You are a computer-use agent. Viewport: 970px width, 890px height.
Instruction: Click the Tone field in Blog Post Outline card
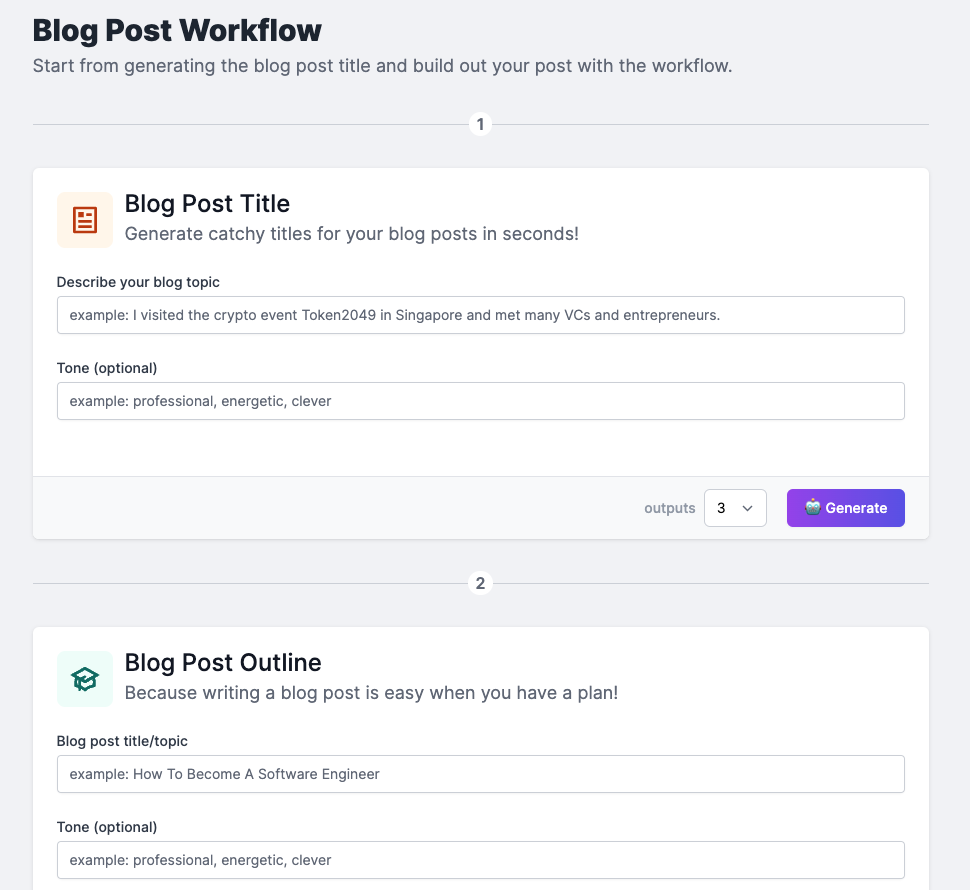(480, 860)
